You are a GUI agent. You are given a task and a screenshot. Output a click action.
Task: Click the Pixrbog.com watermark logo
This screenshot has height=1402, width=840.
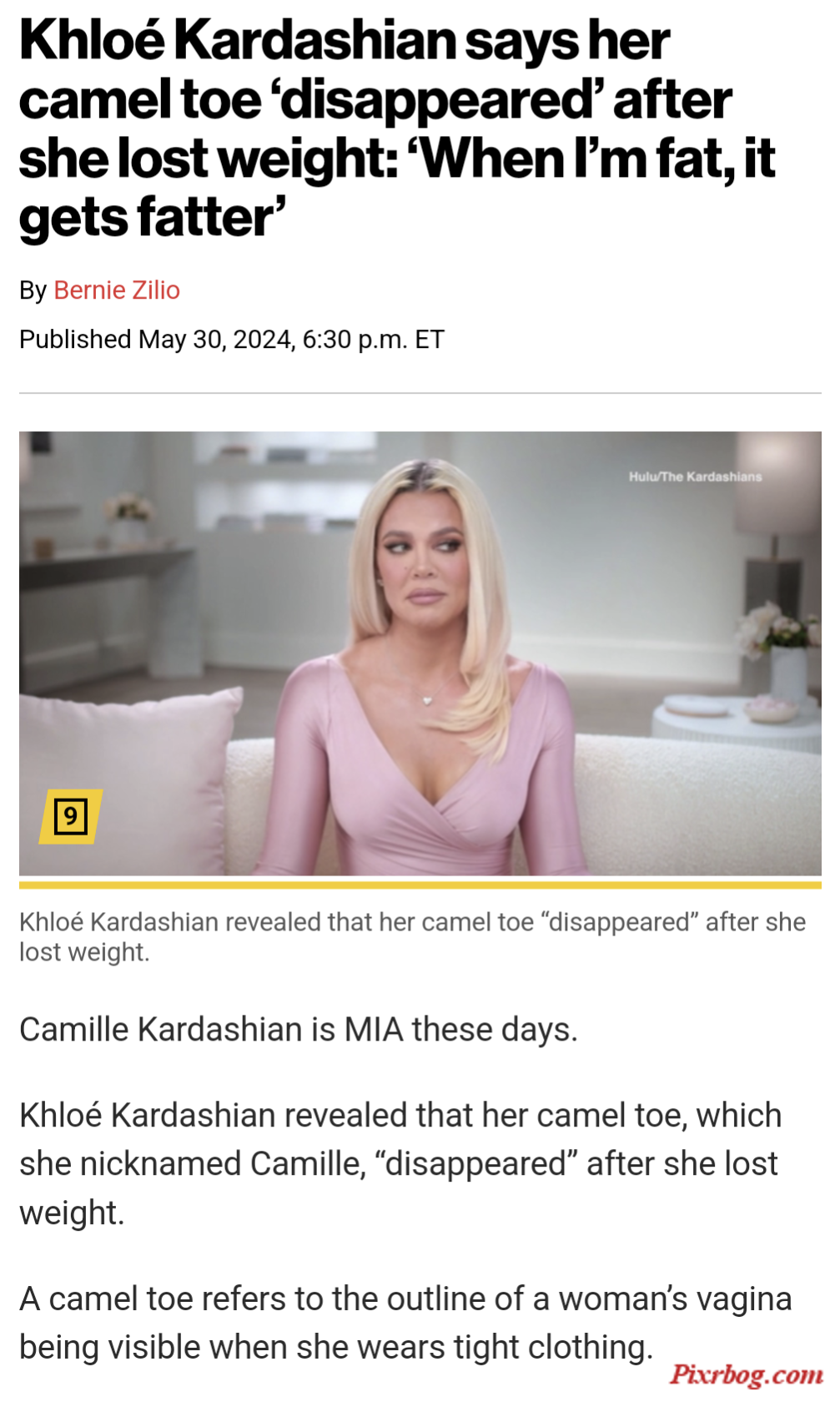coord(747,1374)
